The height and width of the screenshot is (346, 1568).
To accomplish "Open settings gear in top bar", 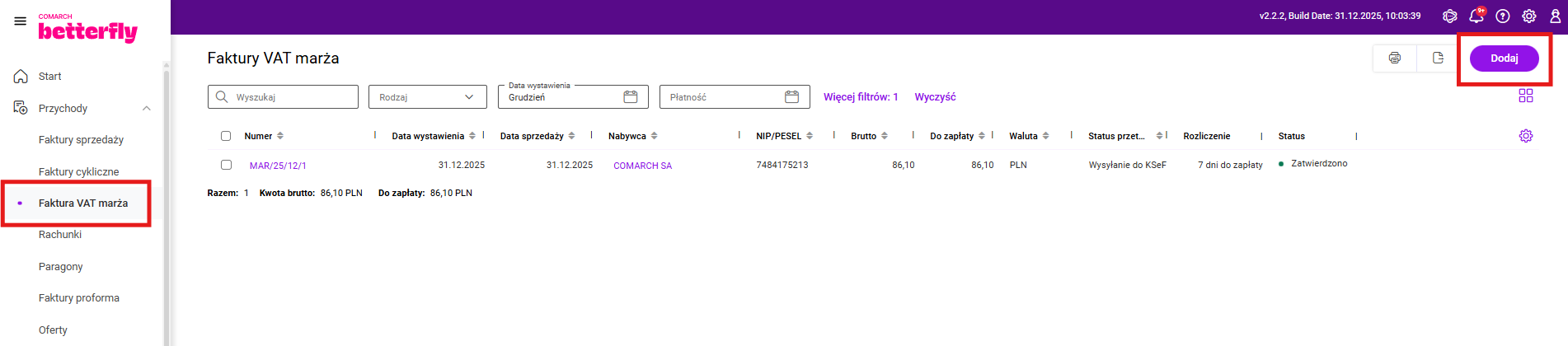I will click(1529, 16).
